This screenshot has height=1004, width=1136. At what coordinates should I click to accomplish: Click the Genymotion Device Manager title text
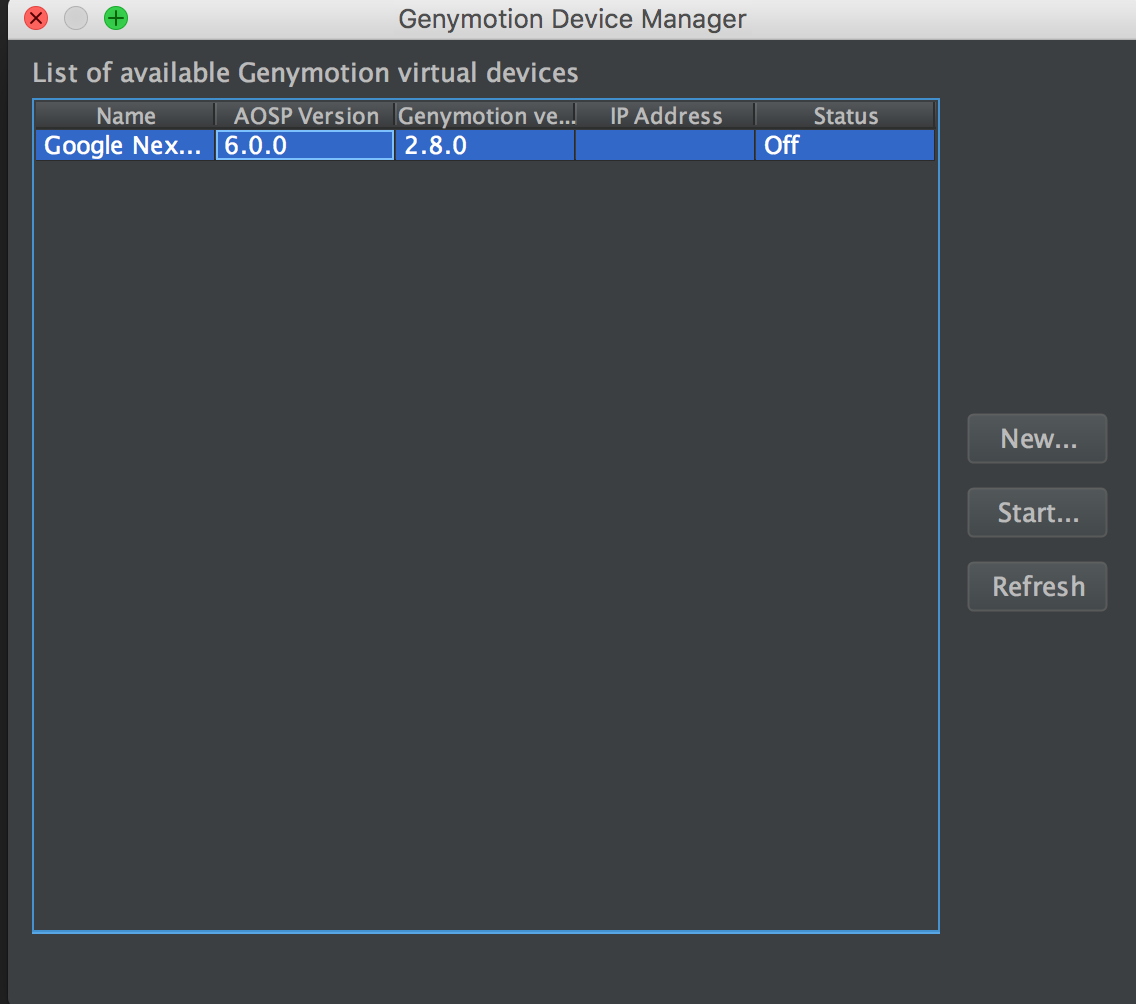[572, 19]
